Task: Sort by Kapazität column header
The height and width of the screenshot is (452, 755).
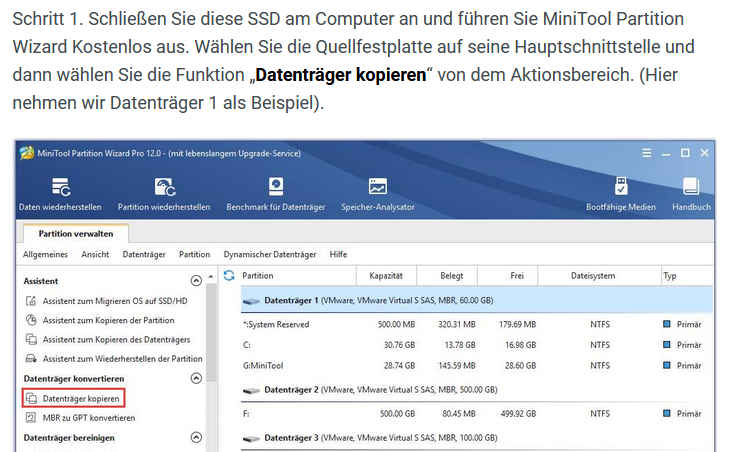Action: (386, 275)
